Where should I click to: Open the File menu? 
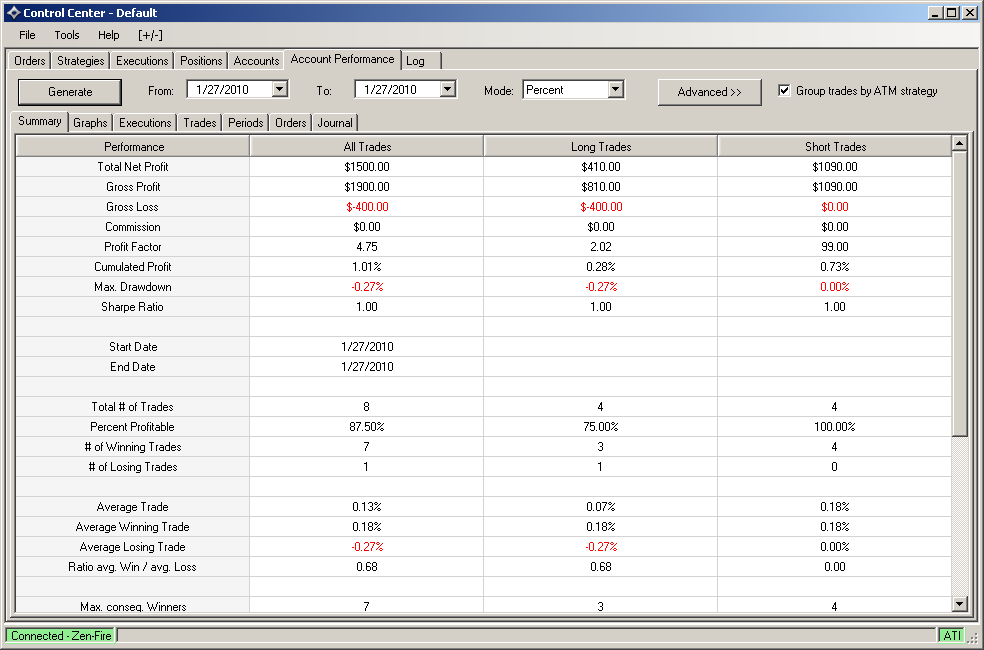(27, 35)
